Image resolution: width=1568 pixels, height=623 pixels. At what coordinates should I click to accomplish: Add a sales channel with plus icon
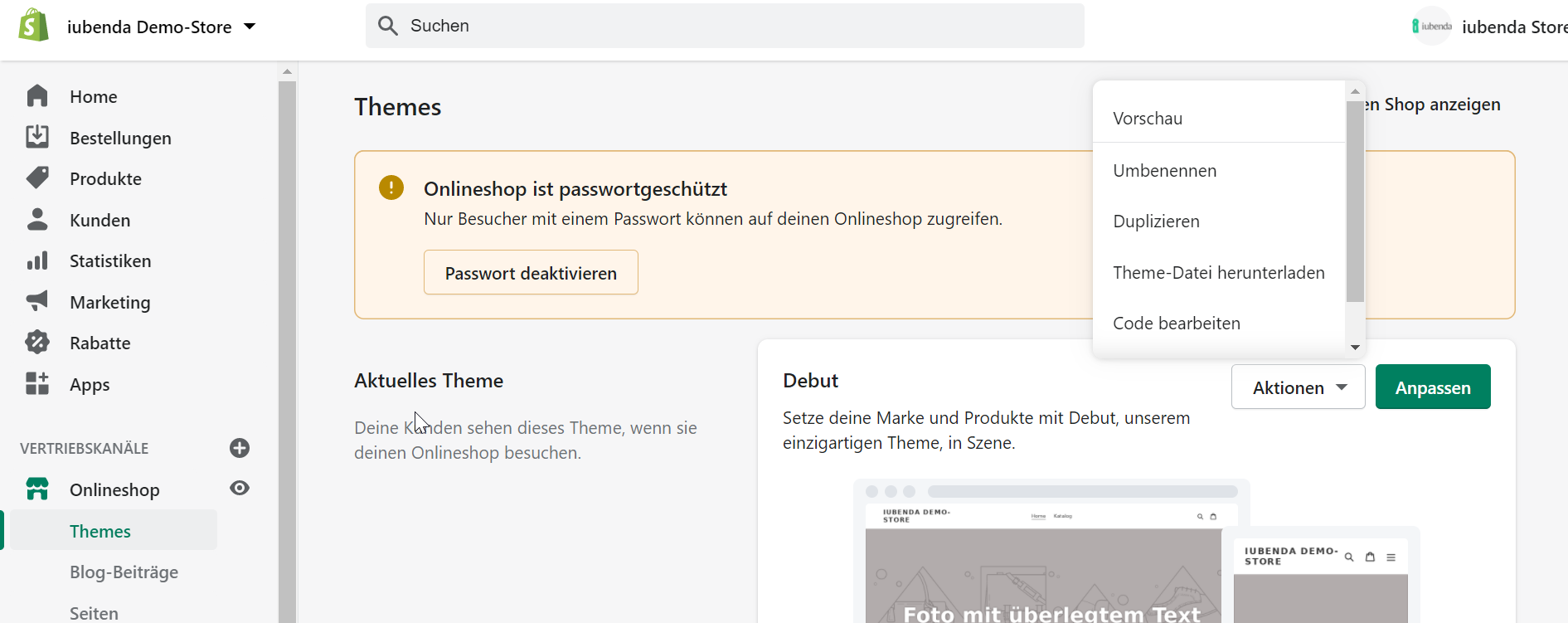[x=240, y=448]
